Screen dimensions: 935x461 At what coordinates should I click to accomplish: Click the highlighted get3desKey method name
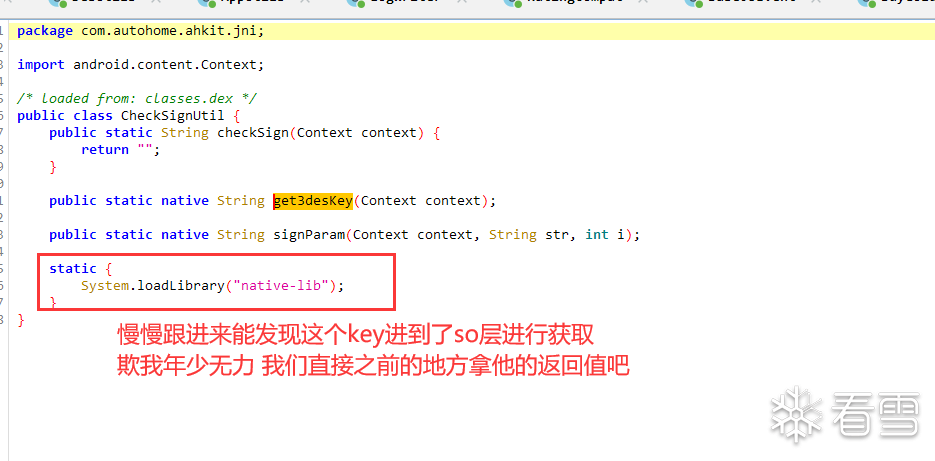click(x=313, y=201)
